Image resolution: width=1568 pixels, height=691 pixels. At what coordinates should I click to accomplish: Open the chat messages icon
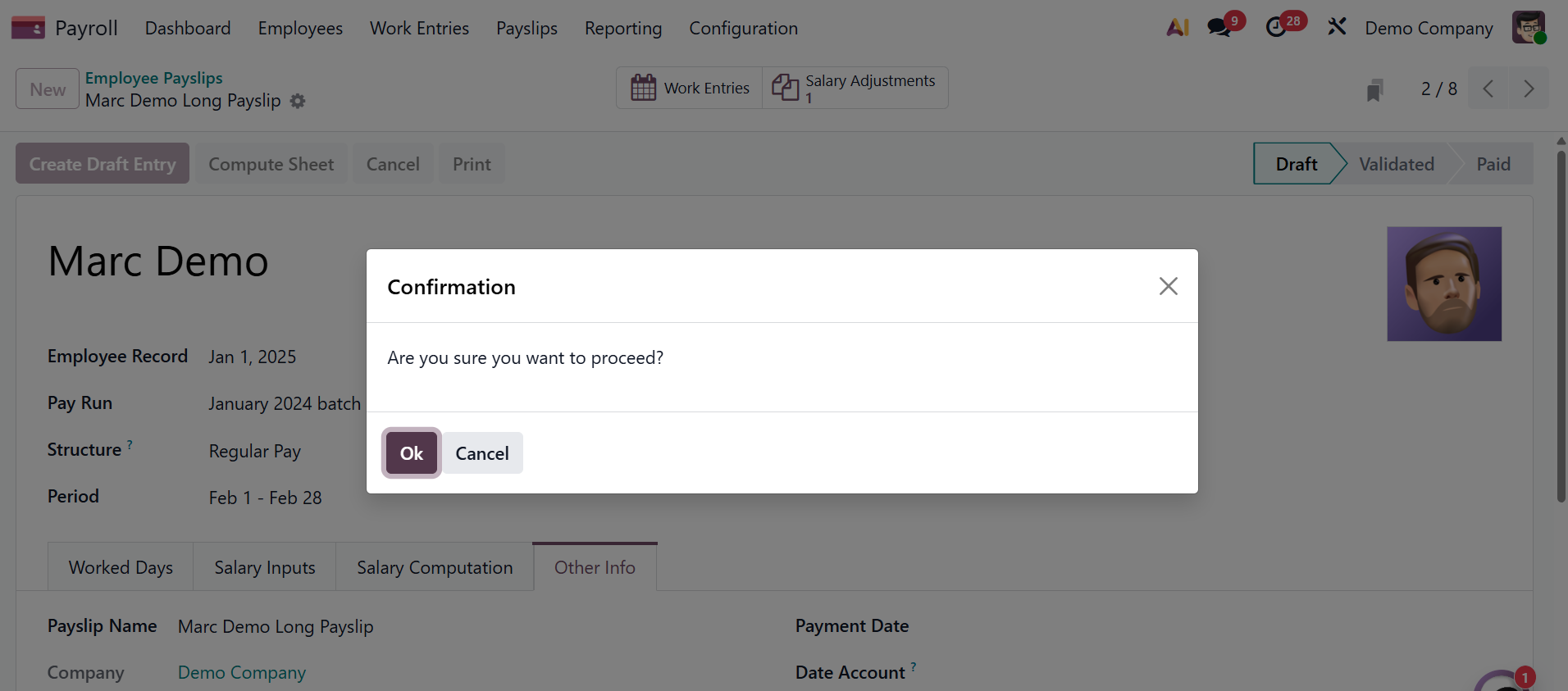(1219, 28)
